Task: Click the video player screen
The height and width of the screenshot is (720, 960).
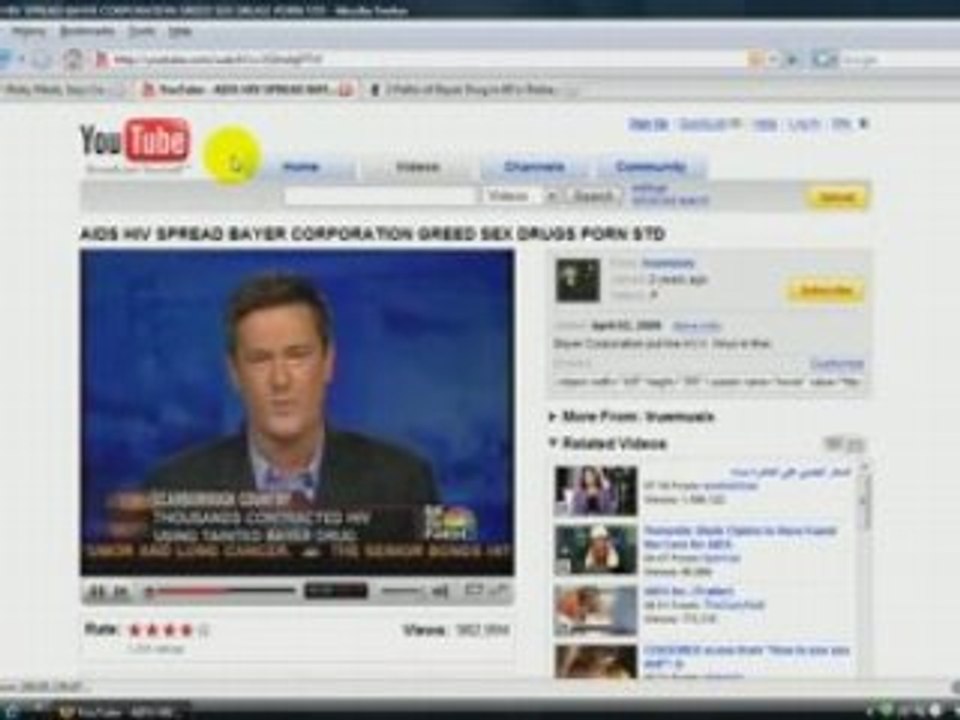Action: pyautogui.click(x=297, y=412)
